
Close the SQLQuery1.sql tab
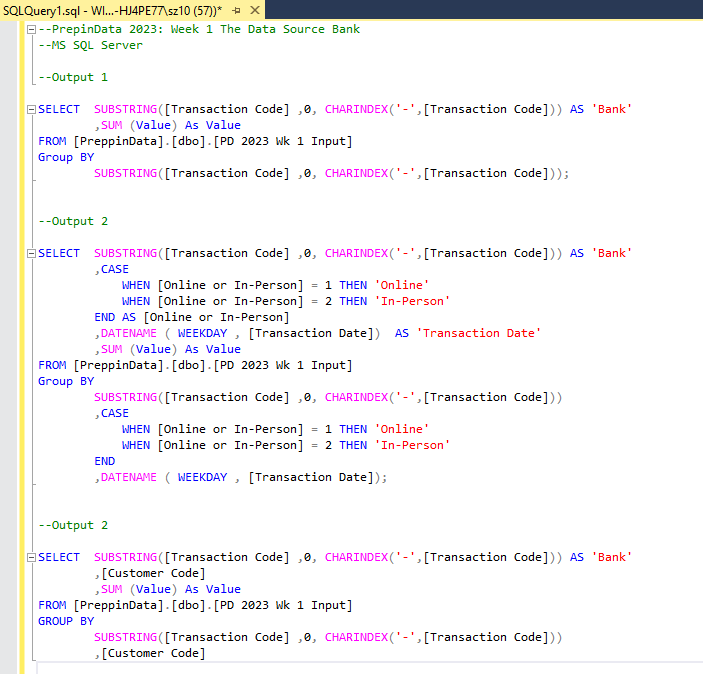[255, 10]
